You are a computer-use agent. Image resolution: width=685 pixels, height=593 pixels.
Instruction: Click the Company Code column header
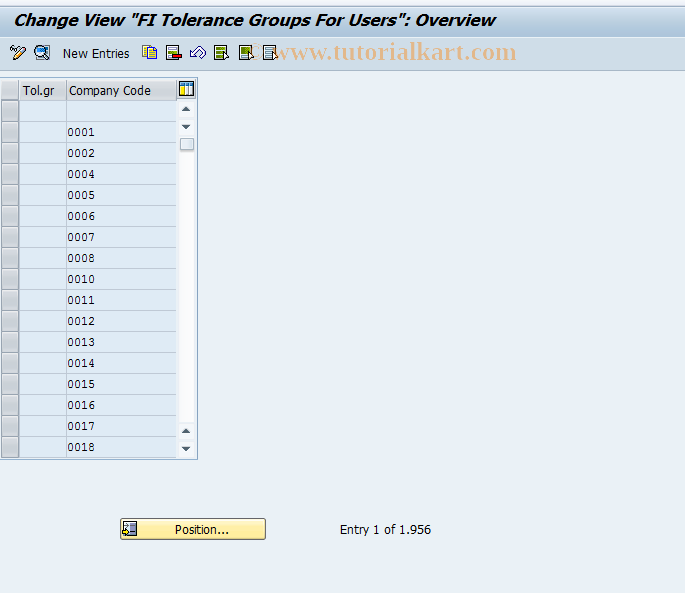click(x=121, y=90)
